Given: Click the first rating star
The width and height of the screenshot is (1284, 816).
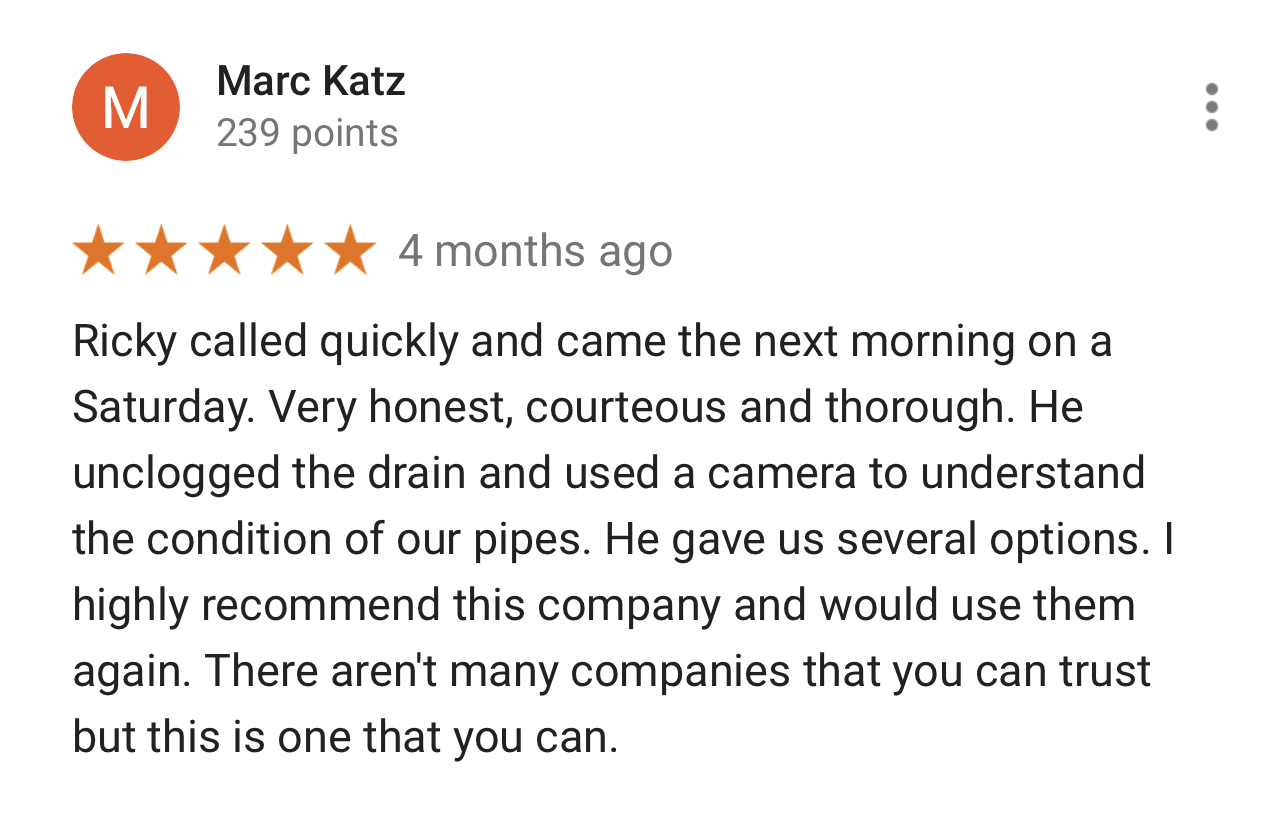Looking at the screenshot, I should point(98,250).
